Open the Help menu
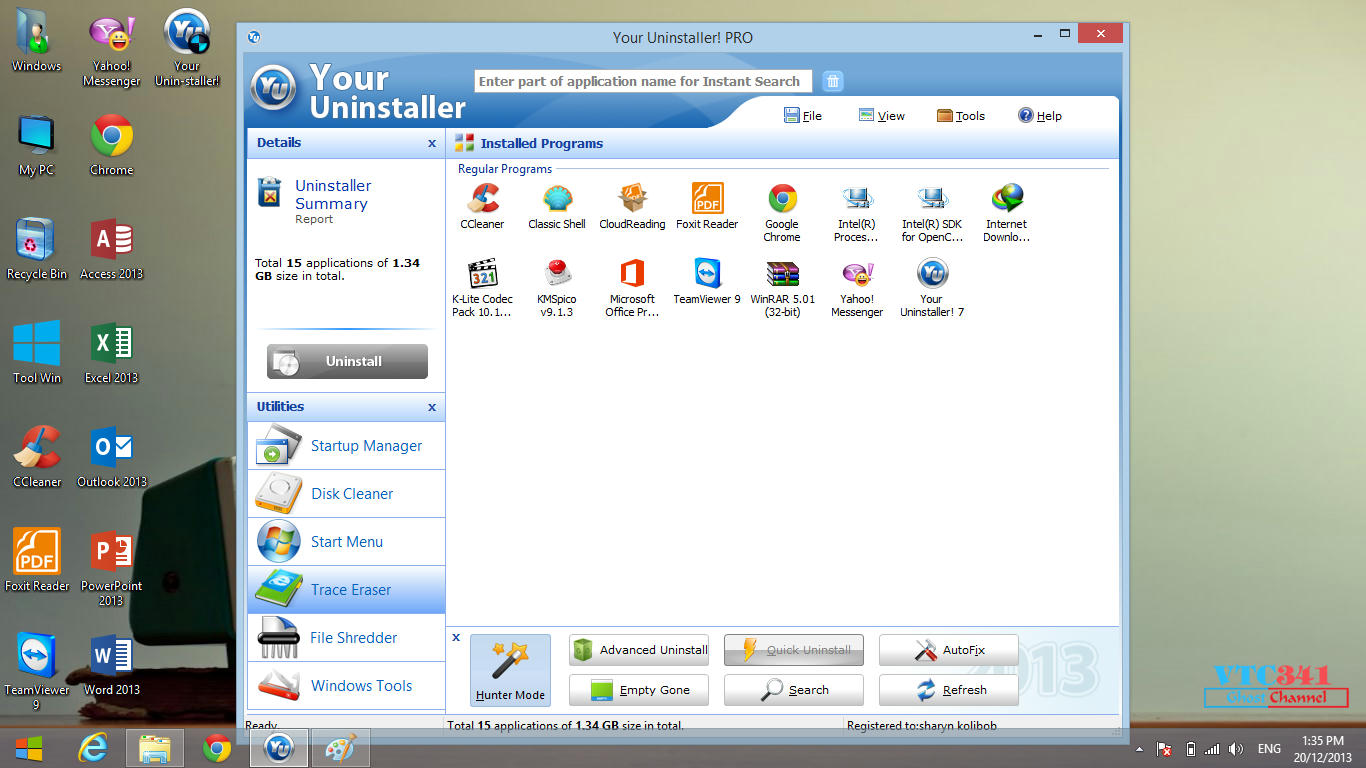Viewport: 1366px width, 768px height. (x=1040, y=116)
